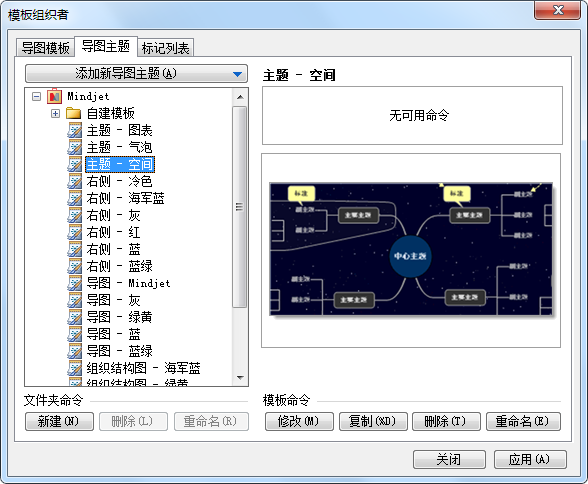Screen dimensions: 588x484
Task: Select the Mindjet root label
Action: click(x=88, y=96)
